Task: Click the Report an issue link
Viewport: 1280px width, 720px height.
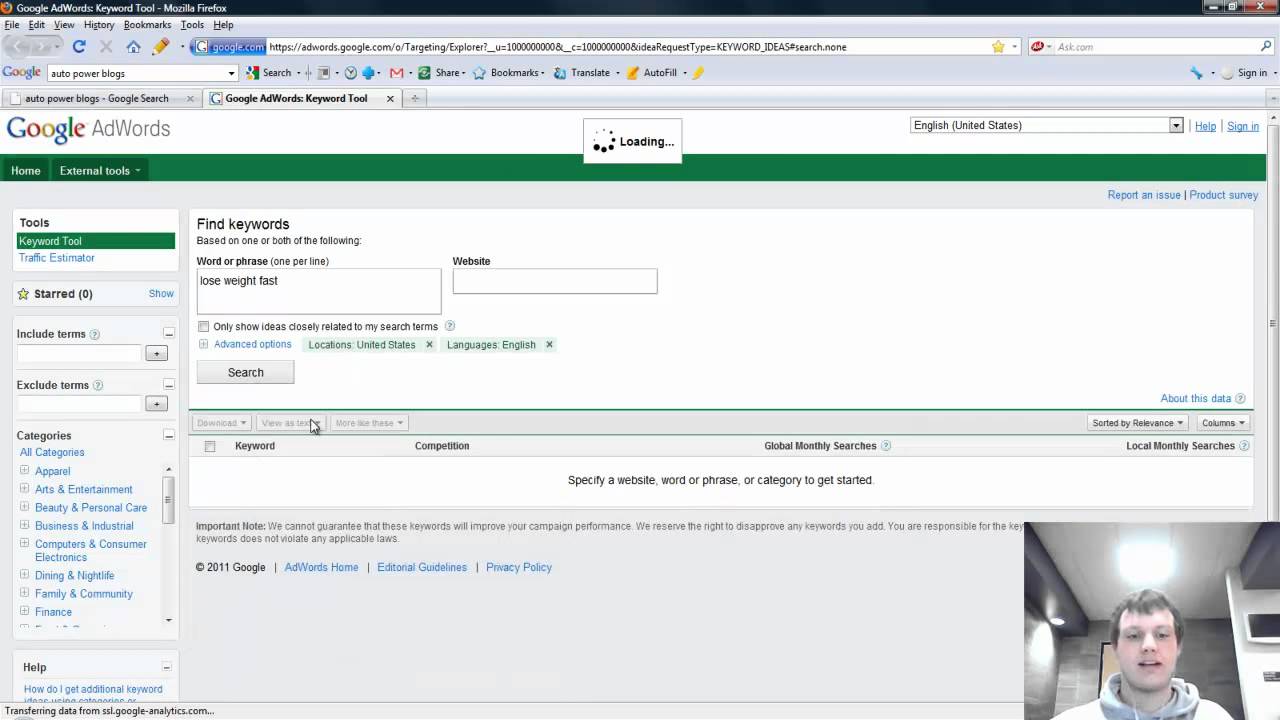Action: [1144, 195]
